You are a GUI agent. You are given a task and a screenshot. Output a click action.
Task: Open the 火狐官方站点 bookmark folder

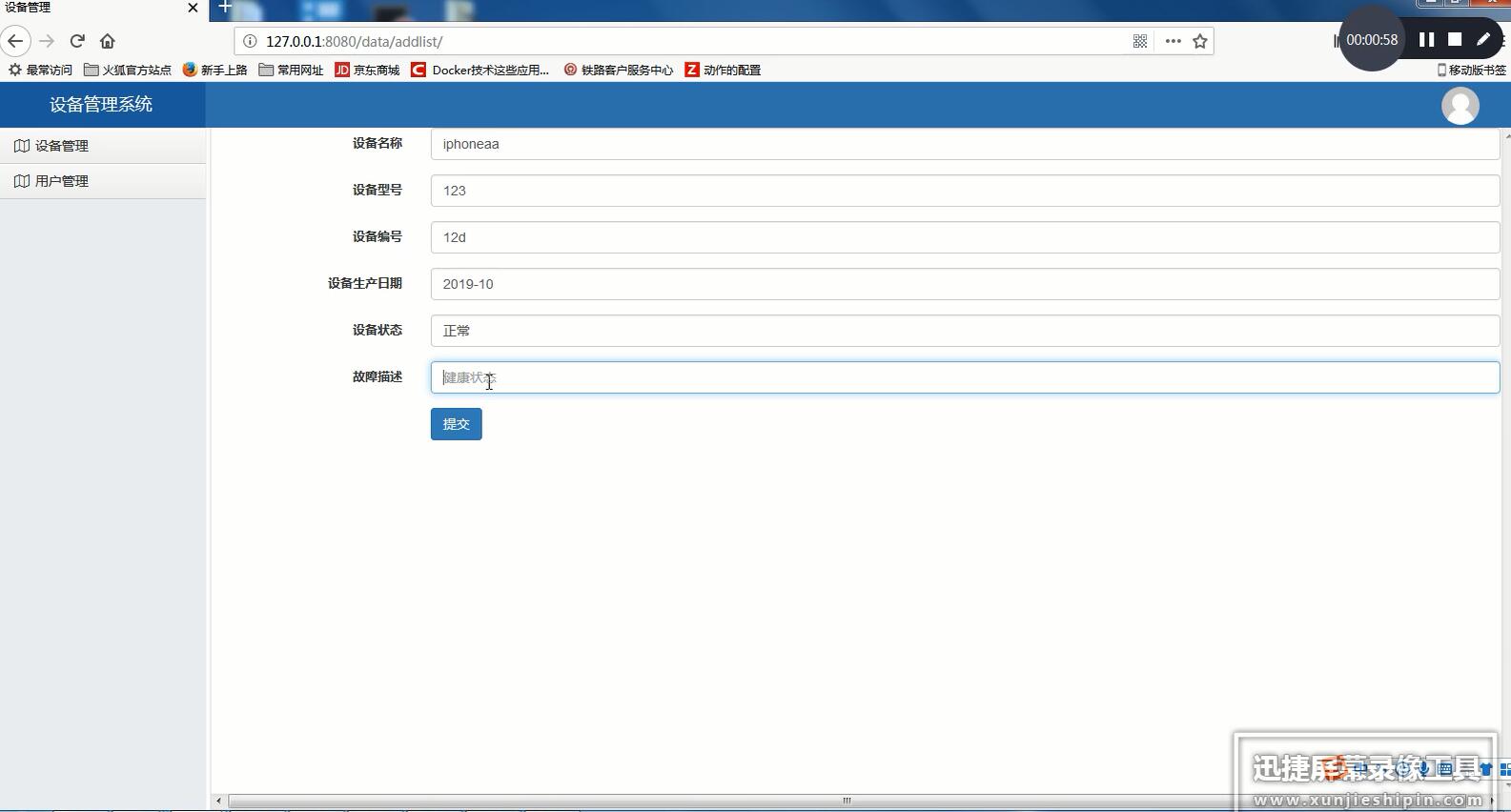pyautogui.click(x=128, y=70)
